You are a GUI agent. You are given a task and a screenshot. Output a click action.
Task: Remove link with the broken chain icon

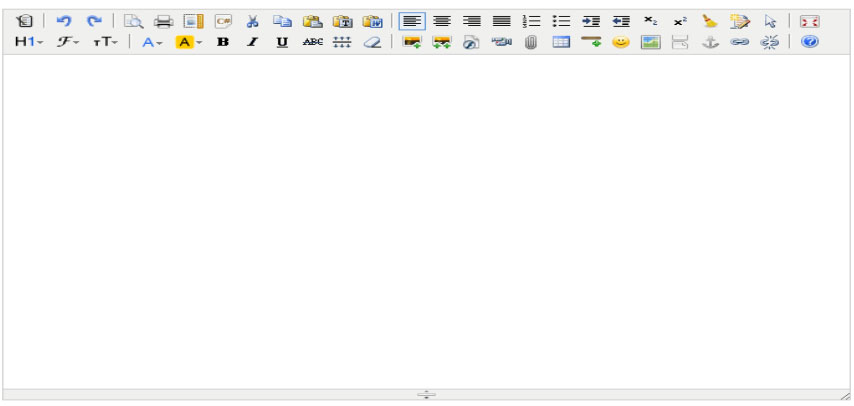770,42
